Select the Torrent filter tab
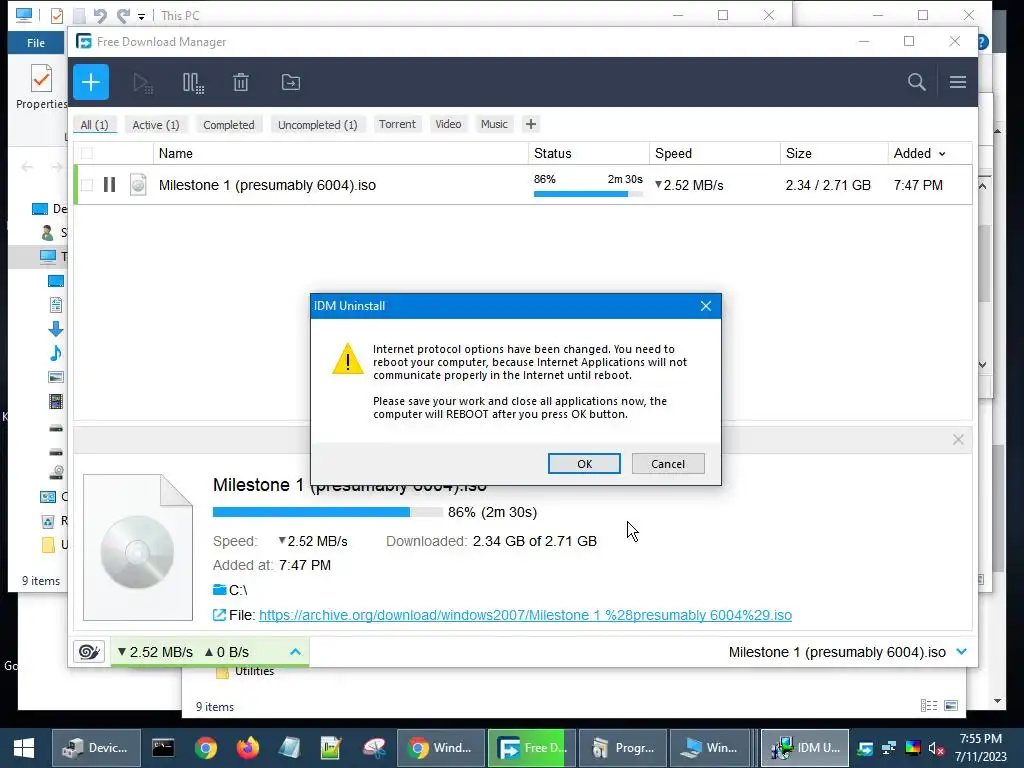Viewport: 1024px width, 768px height. 397,124
